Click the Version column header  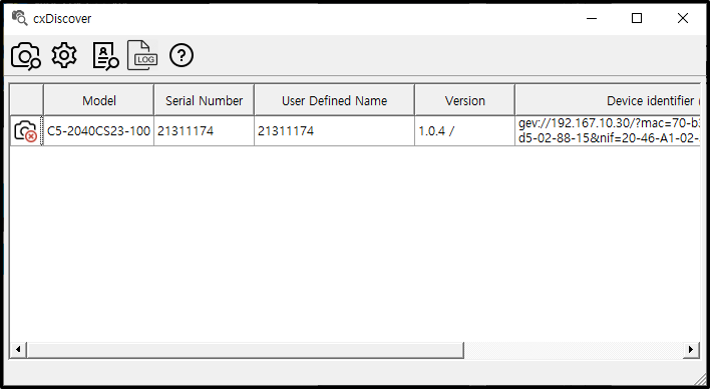coord(465,100)
